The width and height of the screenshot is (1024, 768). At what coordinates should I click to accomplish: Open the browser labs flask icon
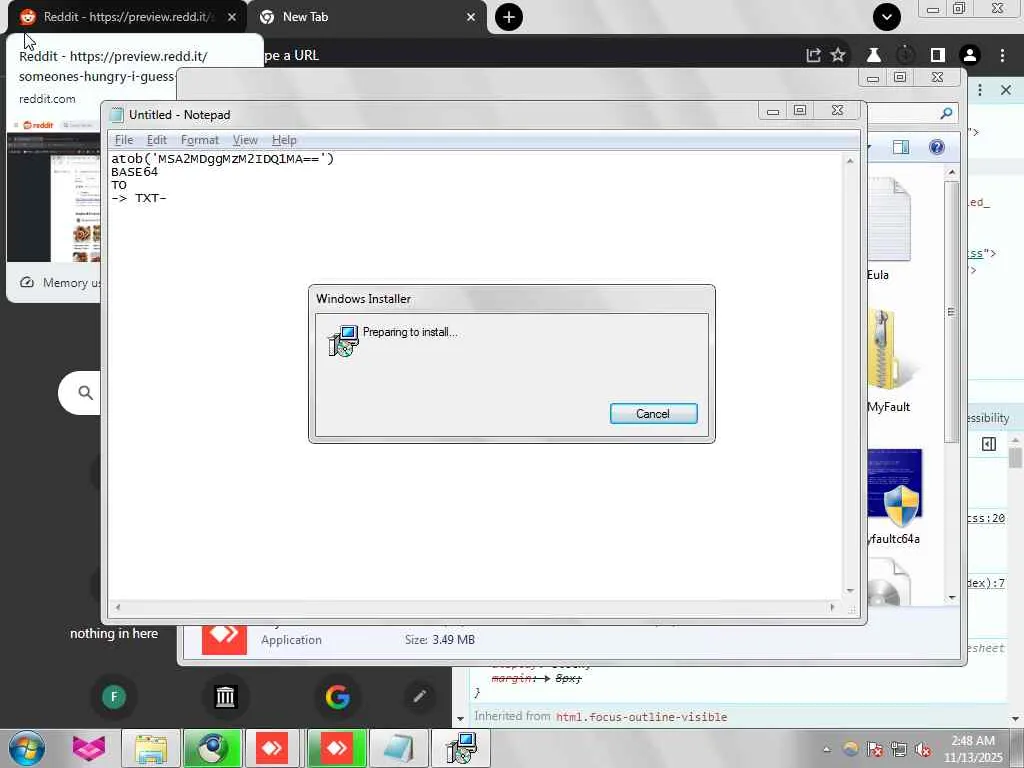(873, 55)
